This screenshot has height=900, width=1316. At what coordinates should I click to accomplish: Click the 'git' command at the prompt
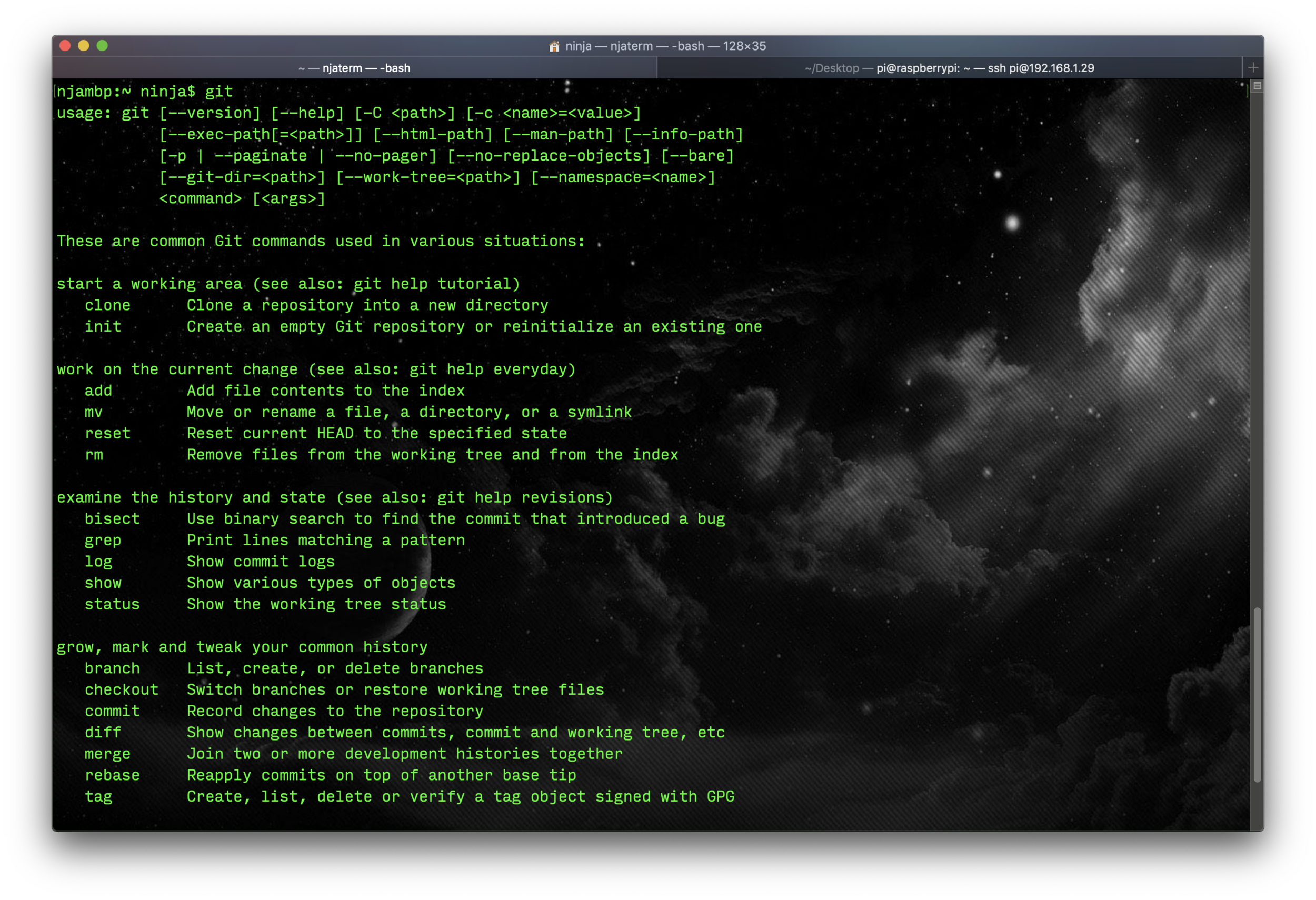pyautogui.click(x=218, y=92)
